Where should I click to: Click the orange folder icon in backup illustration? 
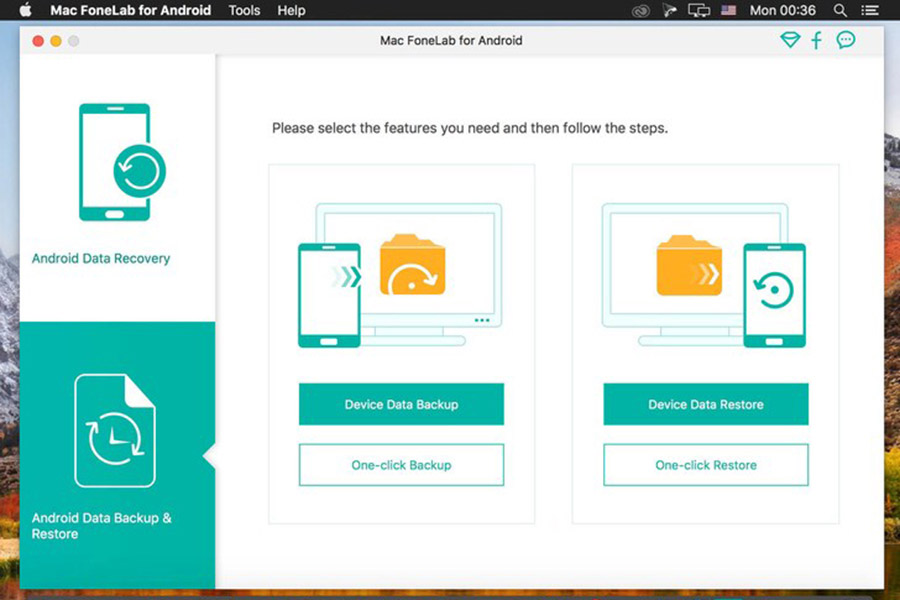coord(413,265)
